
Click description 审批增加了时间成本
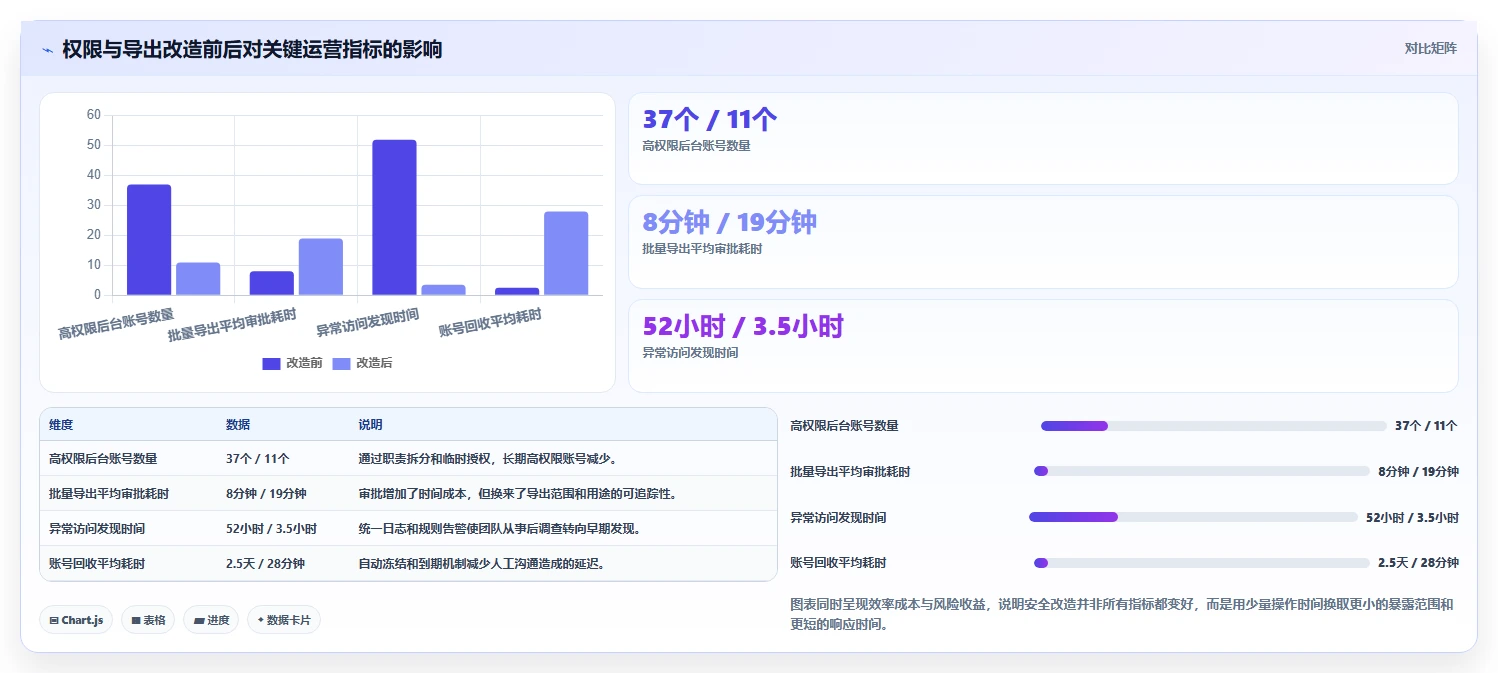tap(518, 494)
